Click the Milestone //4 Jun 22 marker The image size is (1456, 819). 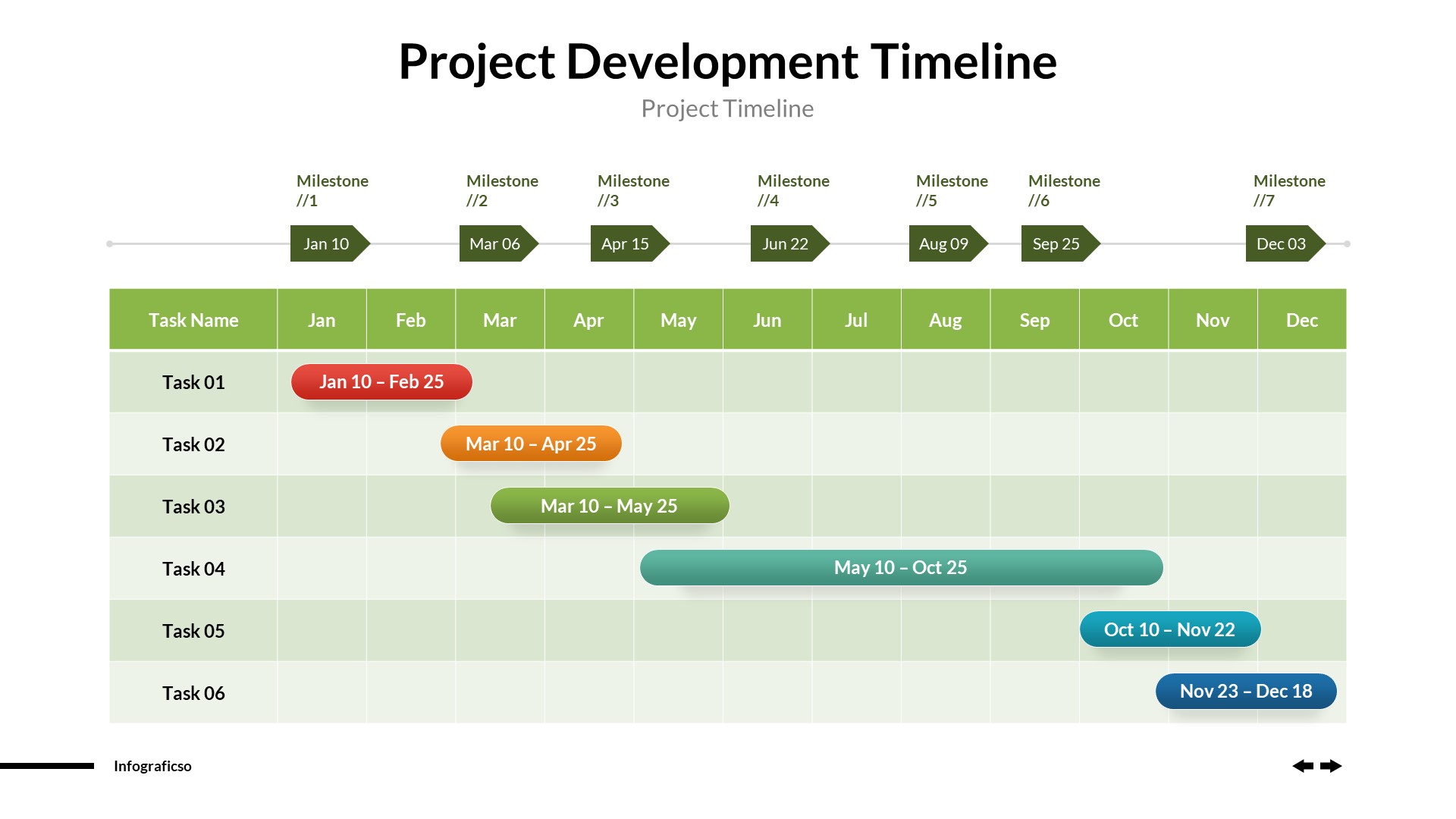pos(783,244)
